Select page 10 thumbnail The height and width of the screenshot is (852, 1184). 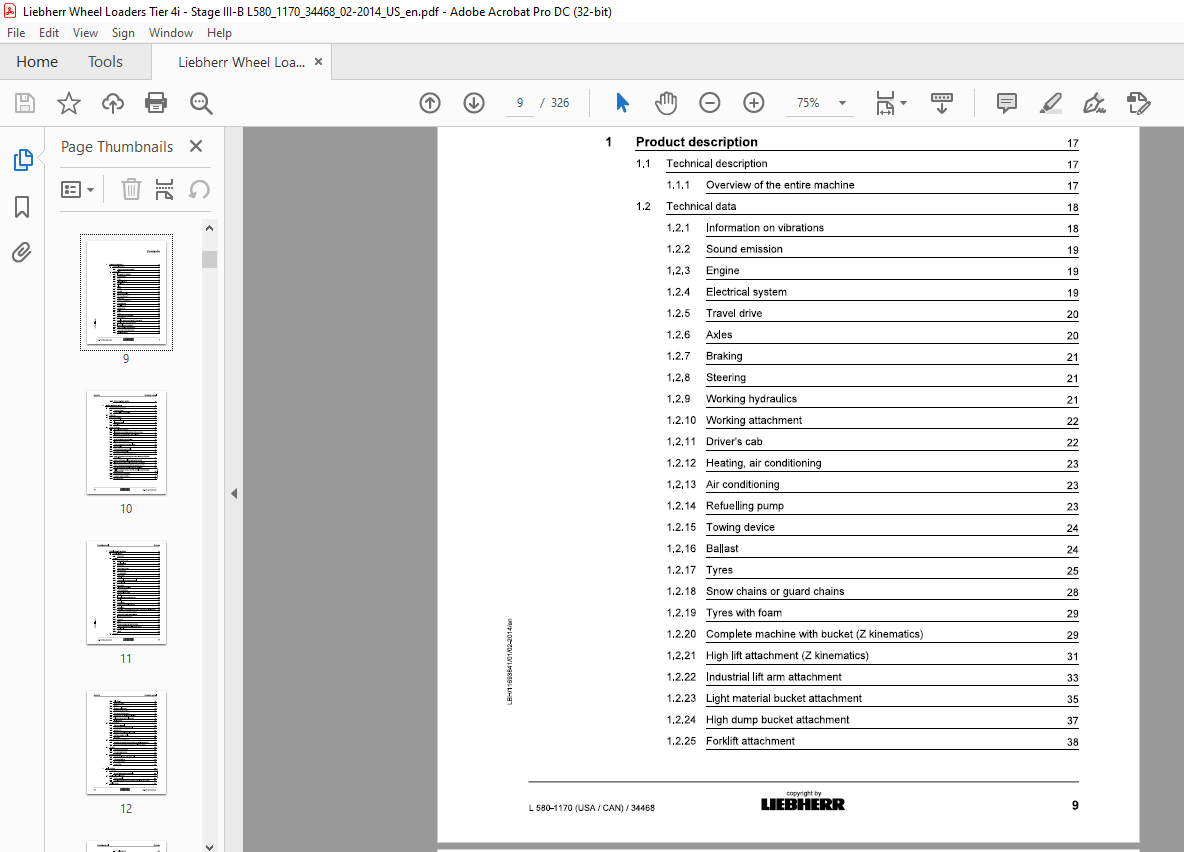tap(126, 443)
